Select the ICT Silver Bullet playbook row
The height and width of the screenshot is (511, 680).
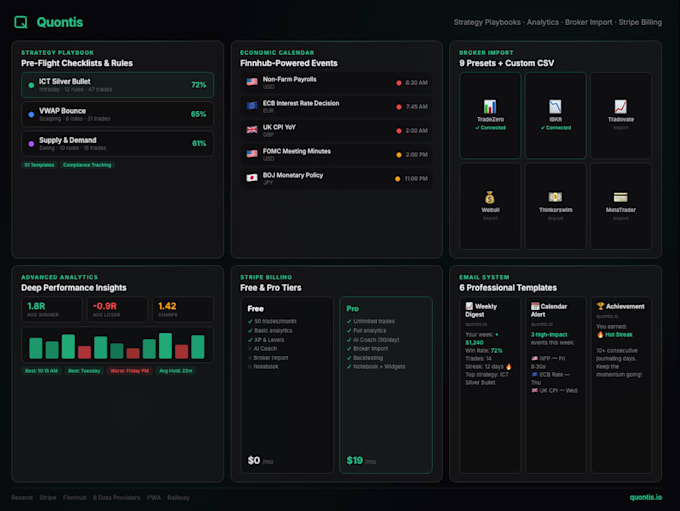pos(118,85)
